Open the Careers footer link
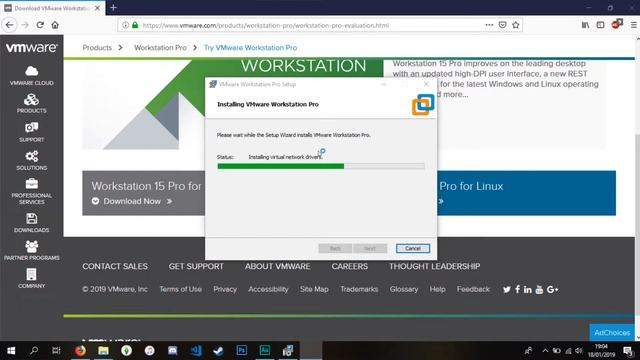The width and height of the screenshot is (640, 360). [349, 267]
